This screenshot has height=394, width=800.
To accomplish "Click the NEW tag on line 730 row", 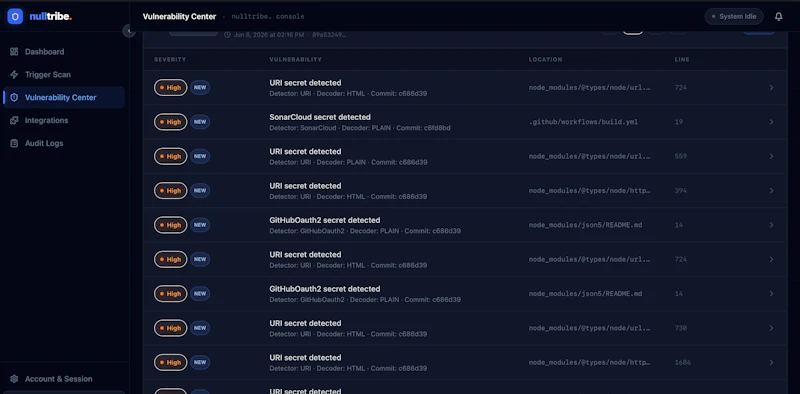I will (200, 328).
